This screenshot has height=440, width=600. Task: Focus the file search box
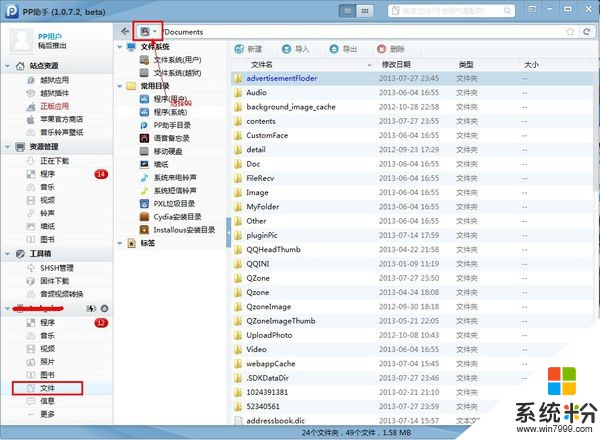(451, 11)
